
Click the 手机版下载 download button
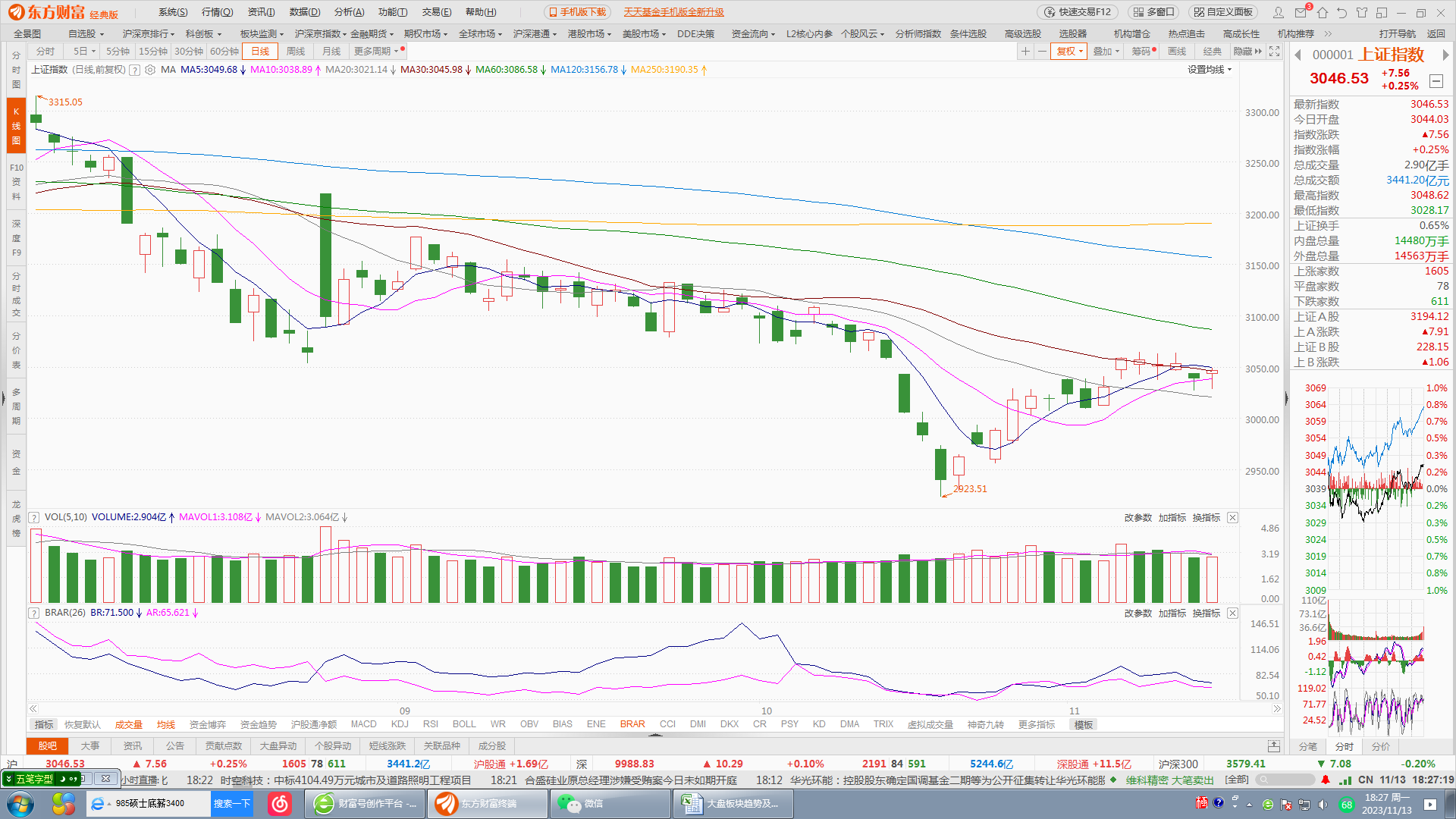coord(578,12)
